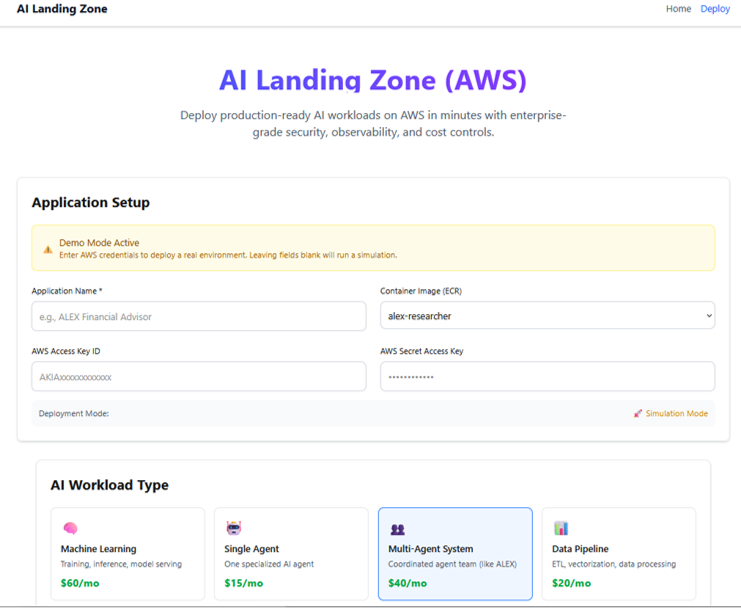
Task: Focus the AWS Access Key ID field
Action: click(199, 377)
